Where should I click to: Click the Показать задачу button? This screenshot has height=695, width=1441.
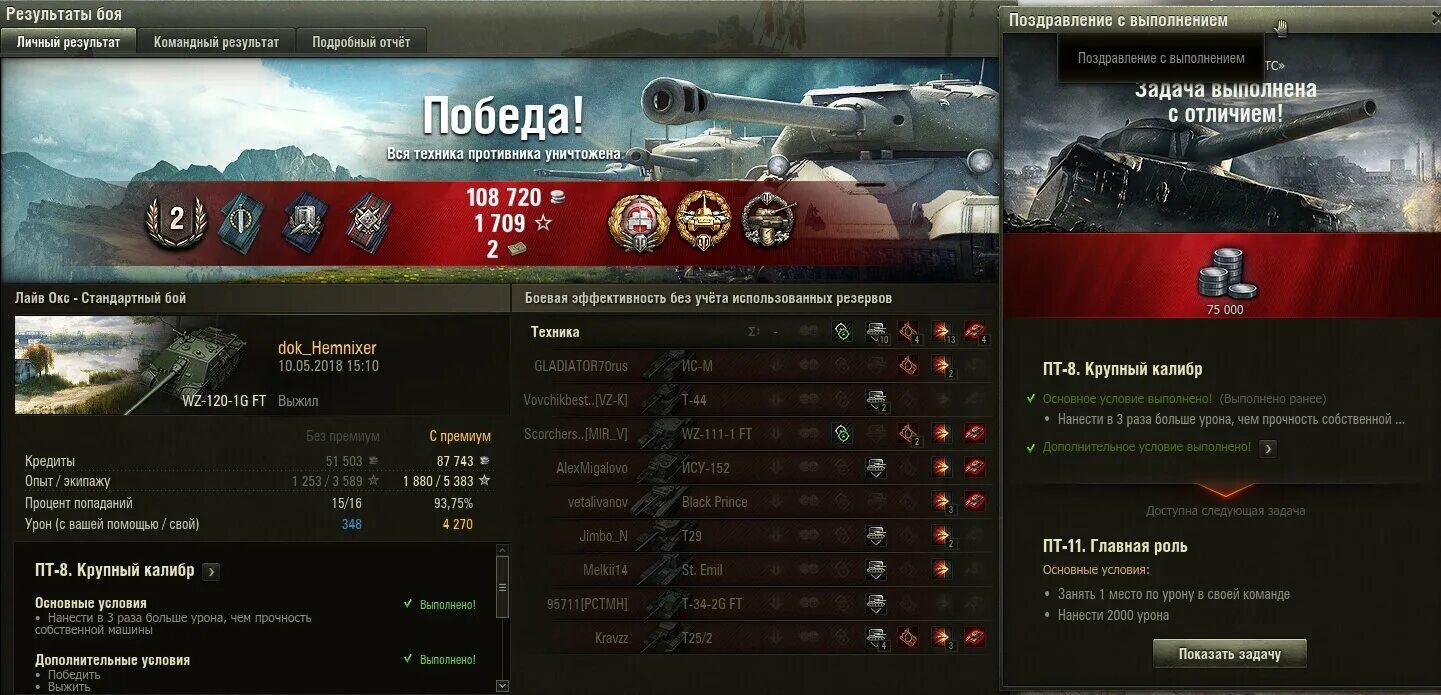coord(1229,654)
